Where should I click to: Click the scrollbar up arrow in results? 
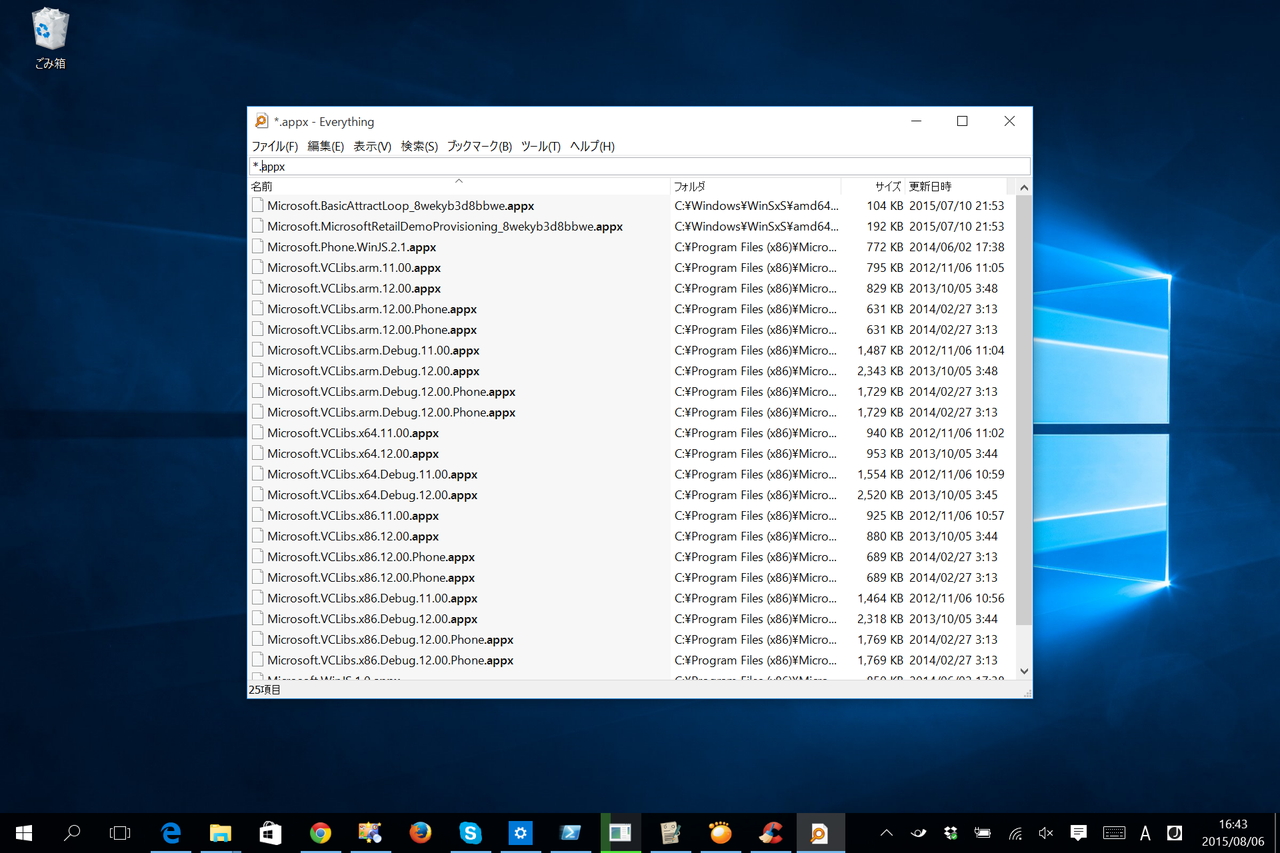[x=1024, y=188]
